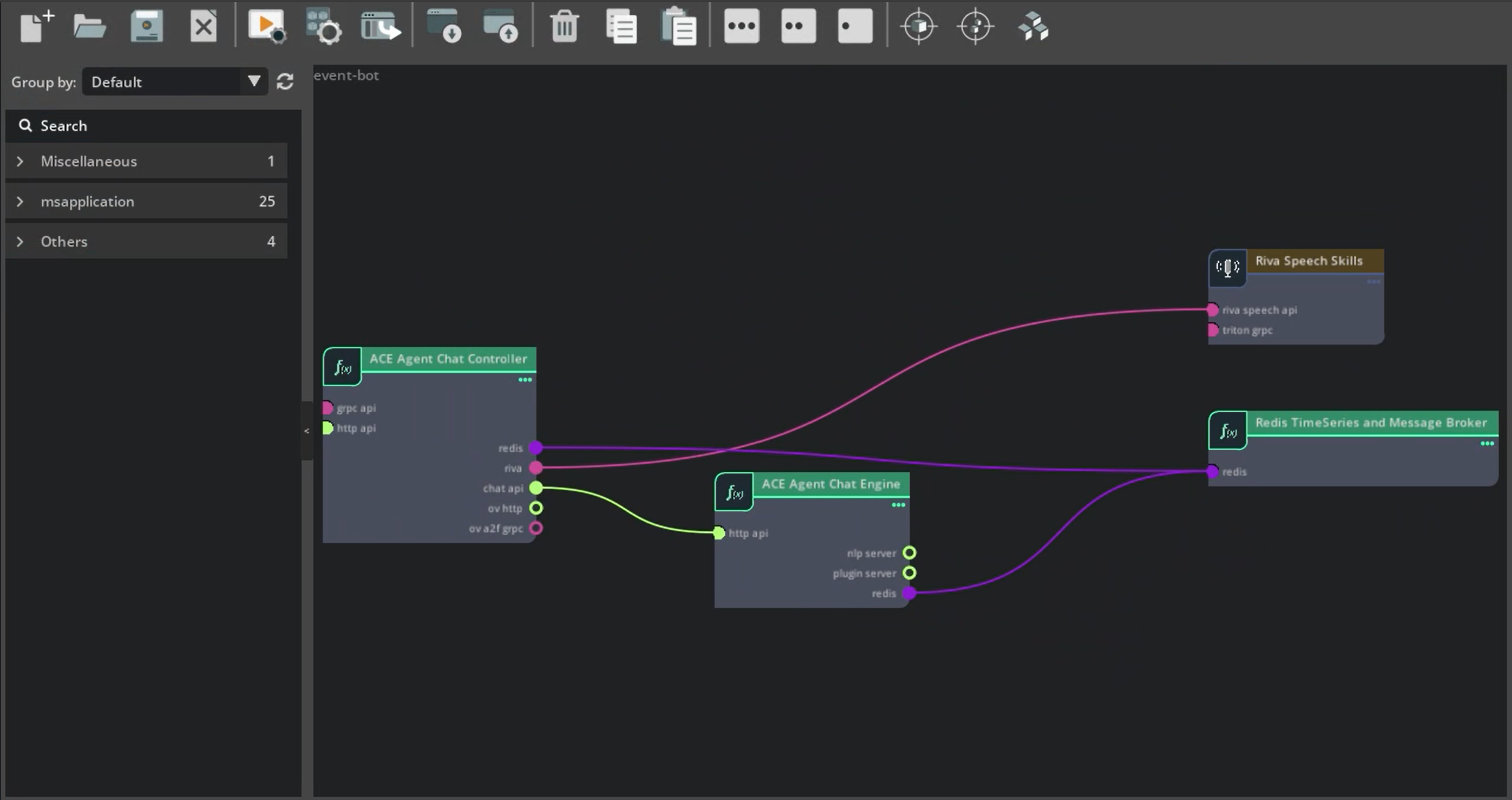Click the redis port on Chat Engine
1512x800 pixels.
(x=909, y=593)
